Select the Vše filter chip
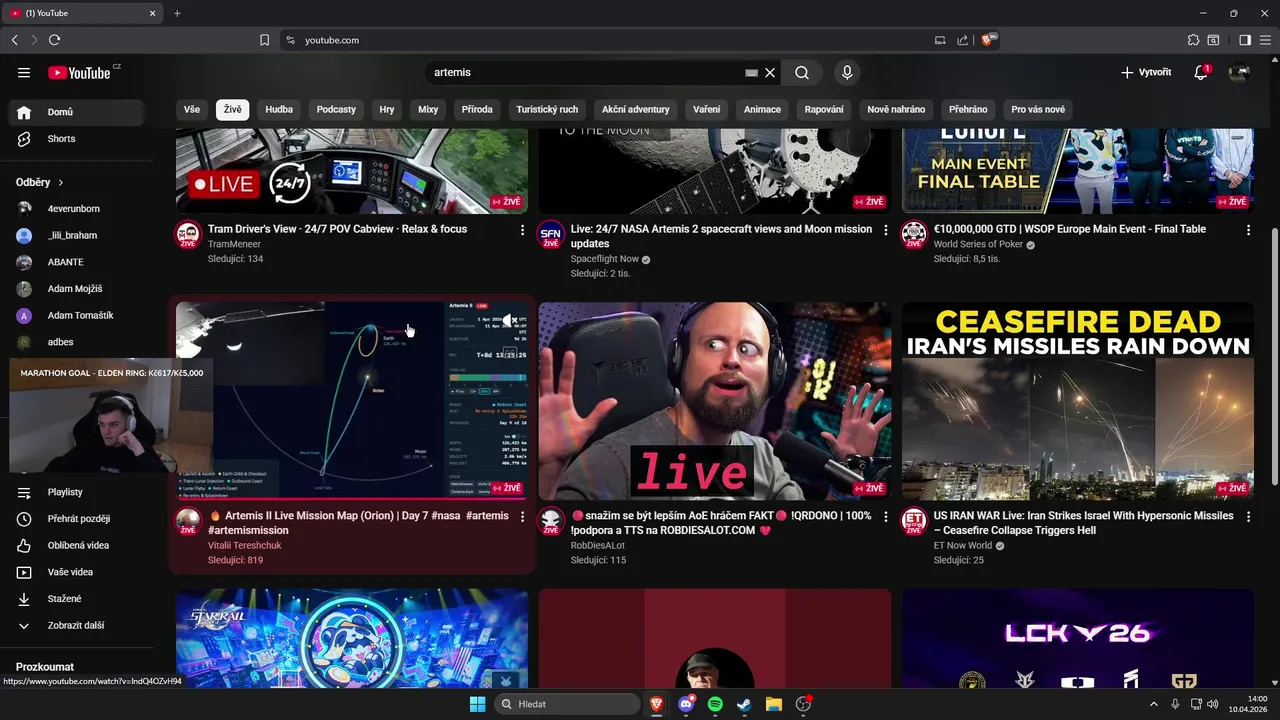1280x720 pixels. (x=191, y=109)
